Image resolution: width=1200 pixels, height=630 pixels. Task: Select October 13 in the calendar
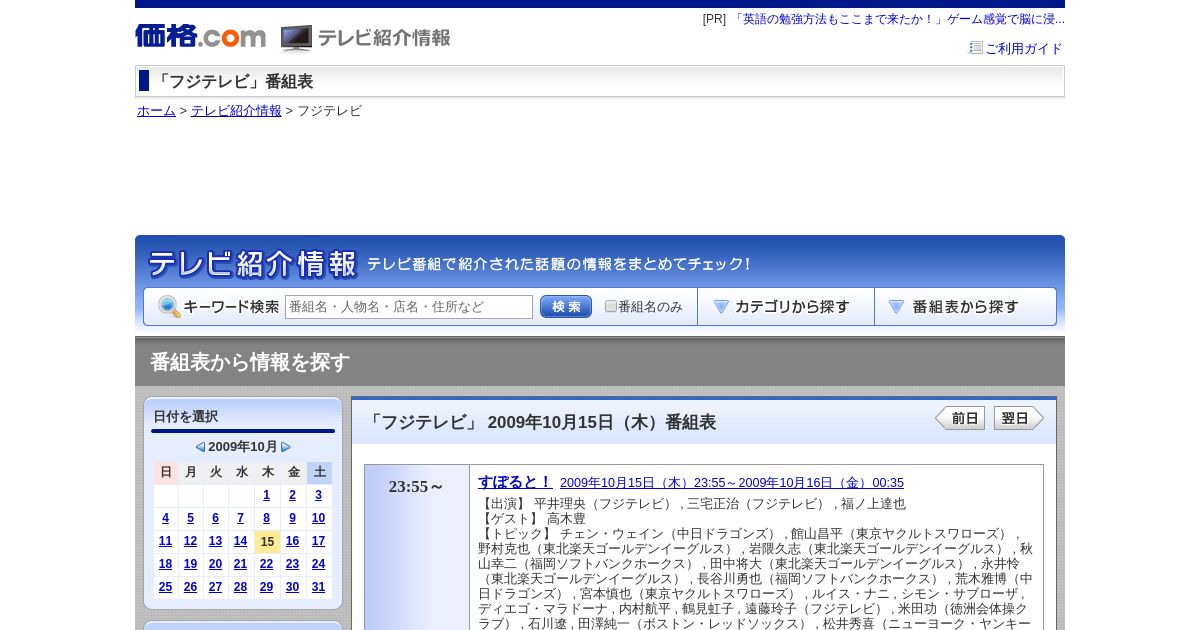click(216, 541)
